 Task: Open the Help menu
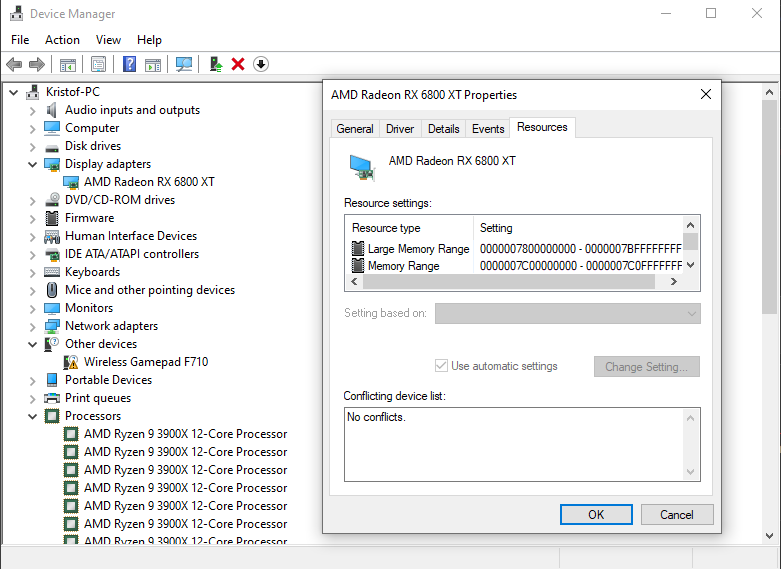149,40
